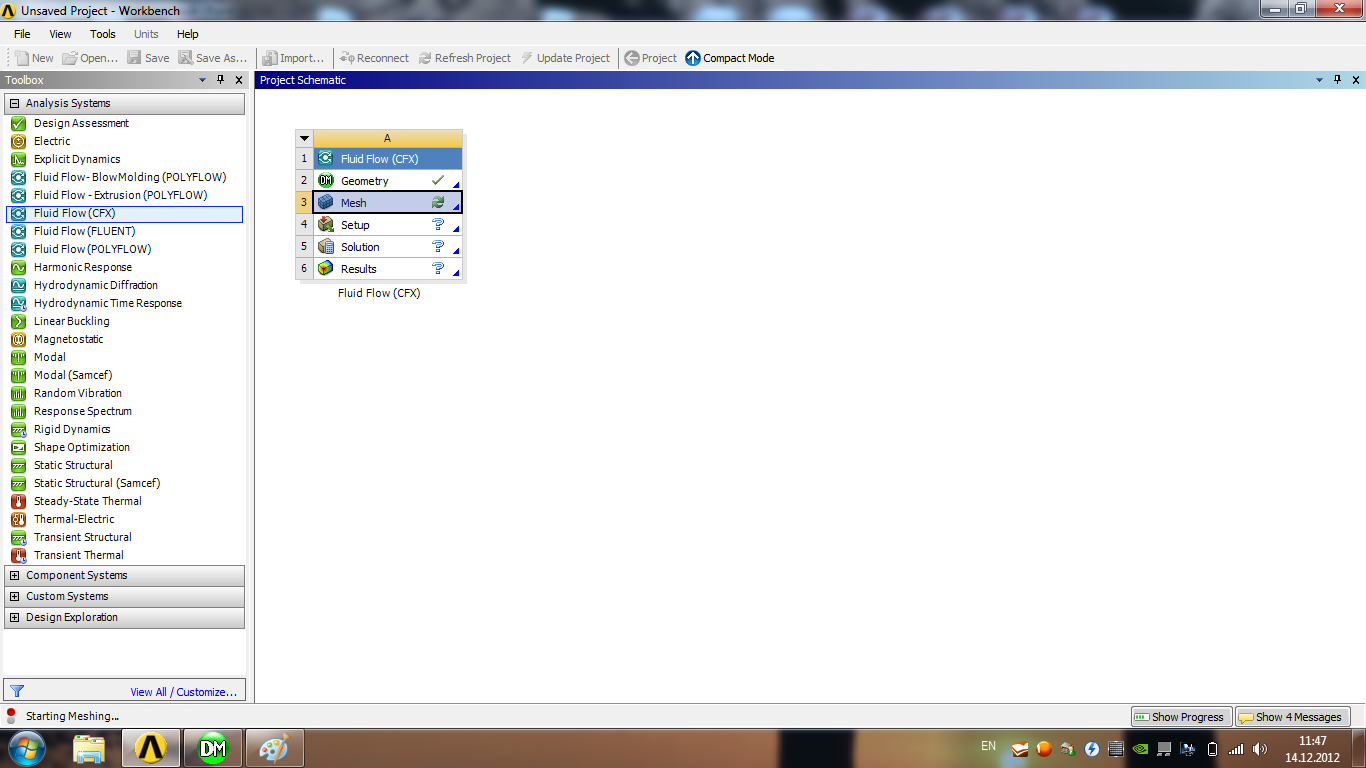Select the Hydrodynamic Diffraction icon
Viewport: 1366px width, 768px height.
click(18, 285)
